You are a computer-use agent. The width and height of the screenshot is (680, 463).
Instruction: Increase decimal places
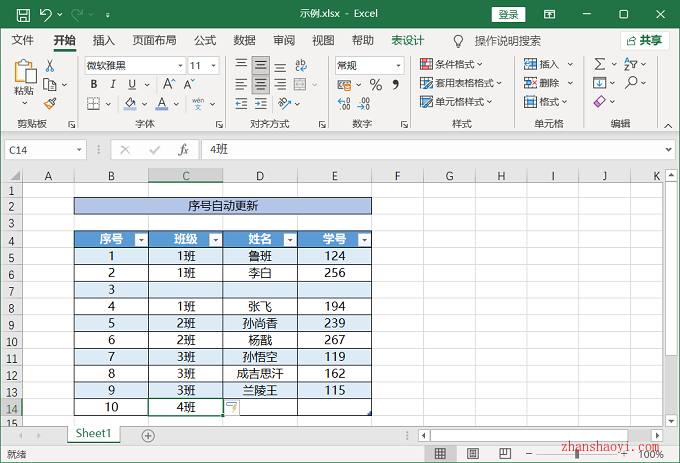tap(344, 104)
